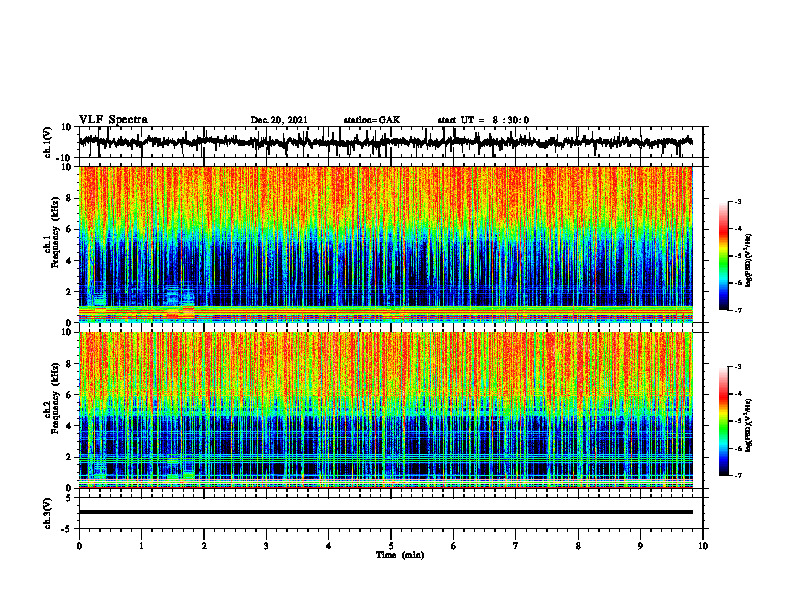Select the "start UT = 8 :30: 0" text
This screenshot has width=792, height=612.
click(483, 120)
